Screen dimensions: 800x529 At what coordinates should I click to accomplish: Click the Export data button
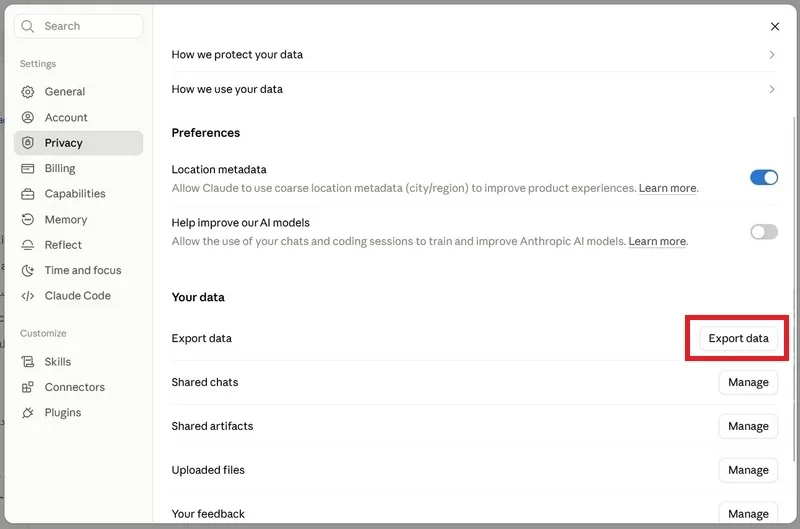click(738, 338)
